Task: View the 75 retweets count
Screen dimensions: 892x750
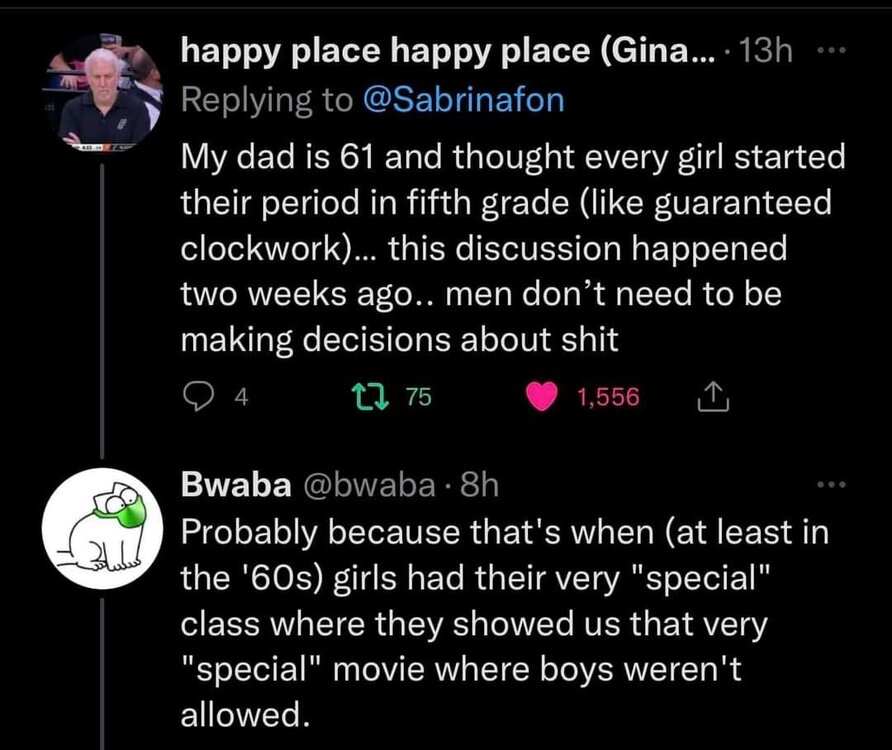Action: [x=418, y=398]
